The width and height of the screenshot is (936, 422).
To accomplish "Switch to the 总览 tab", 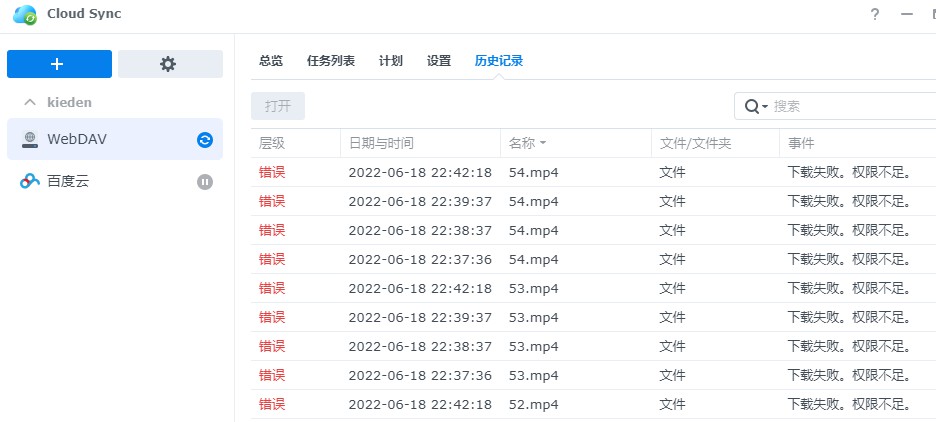I will click(x=271, y=61).
